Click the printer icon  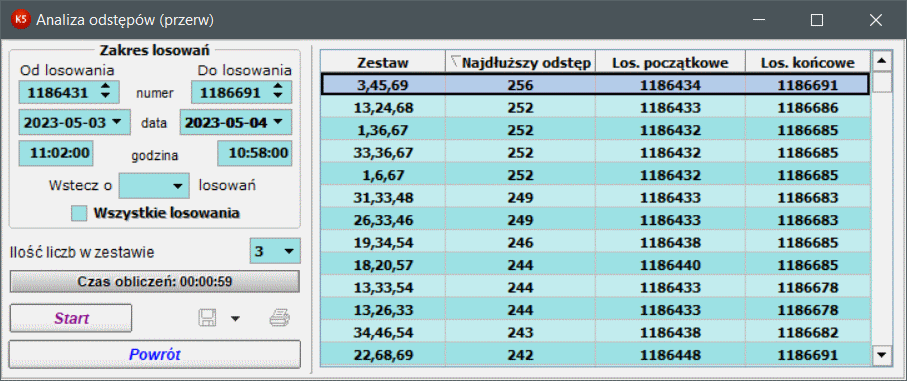point(279,318)
